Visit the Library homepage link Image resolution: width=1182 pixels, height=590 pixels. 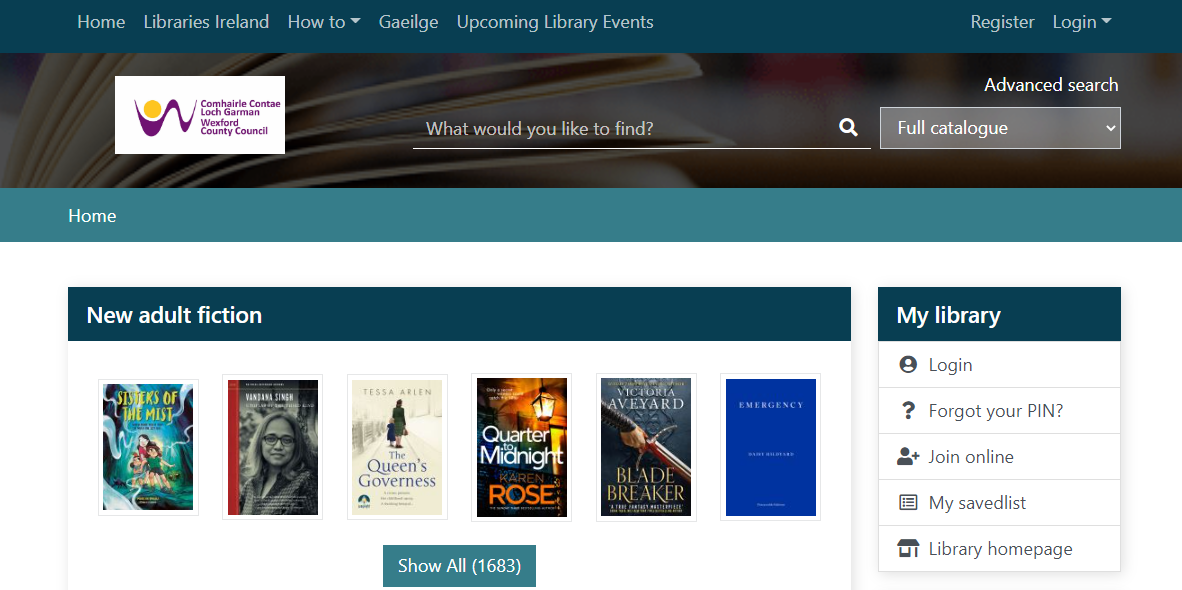(x=1000, y=549)
